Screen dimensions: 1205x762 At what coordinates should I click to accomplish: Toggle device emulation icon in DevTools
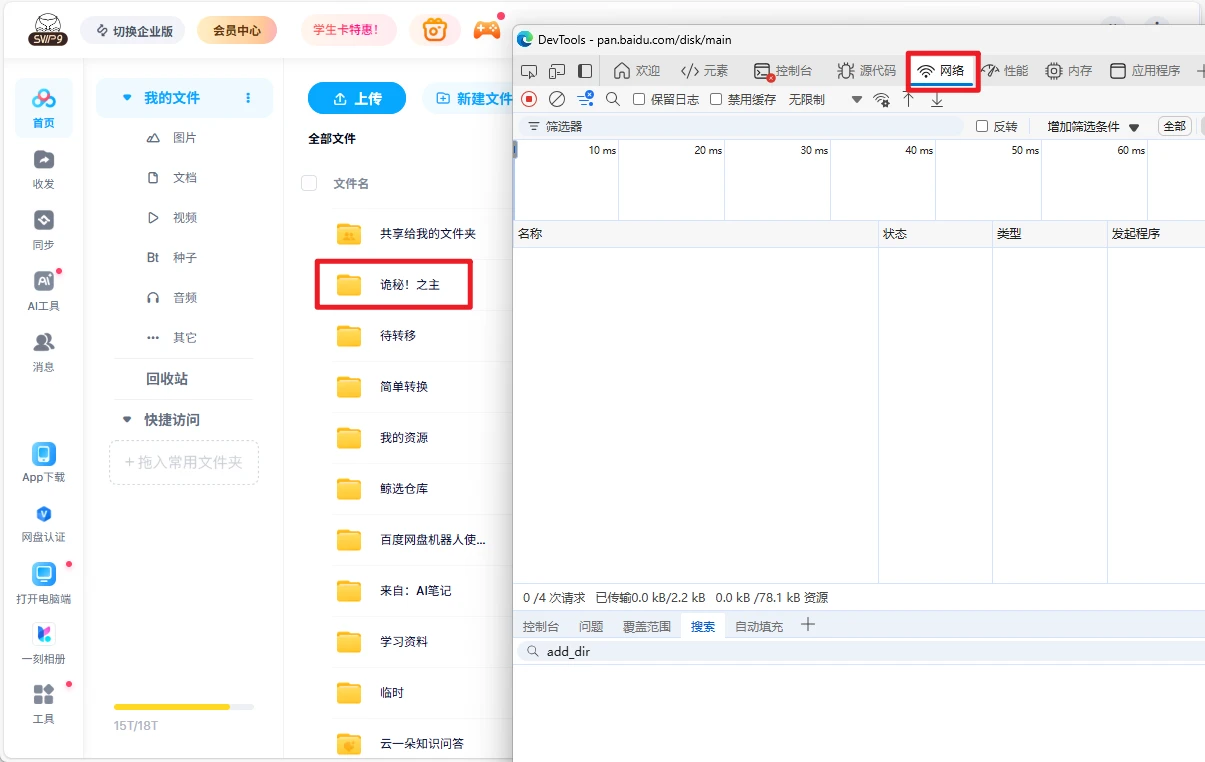point(557,71)
